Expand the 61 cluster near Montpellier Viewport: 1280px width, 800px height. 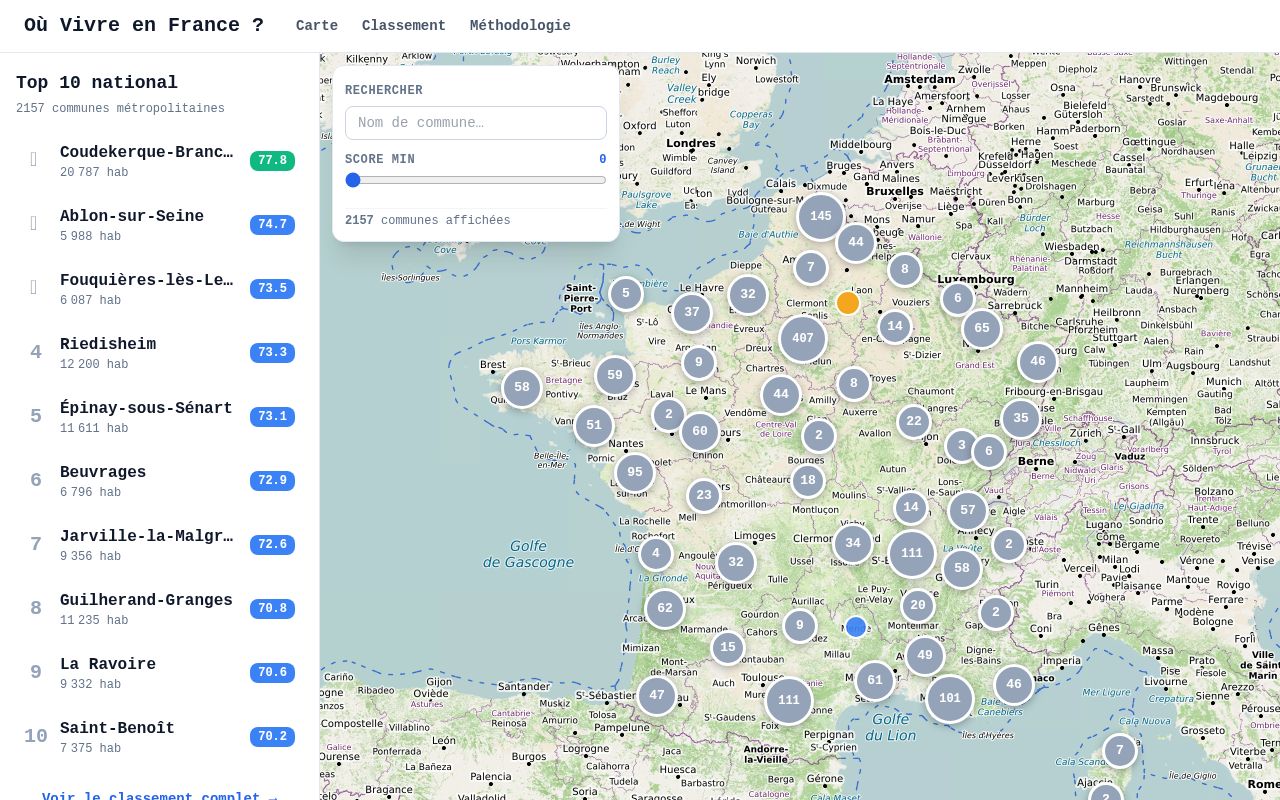point(875,681)
